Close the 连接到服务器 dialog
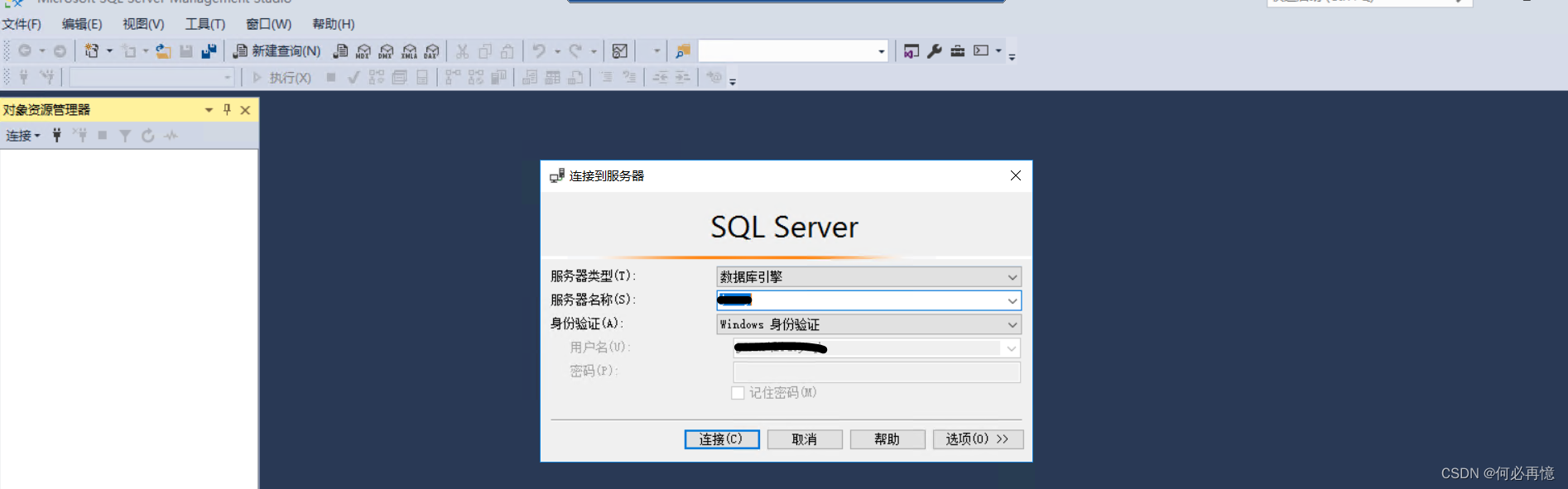The height and width of the screenshot is (489, 1568). click(1016, 175)
